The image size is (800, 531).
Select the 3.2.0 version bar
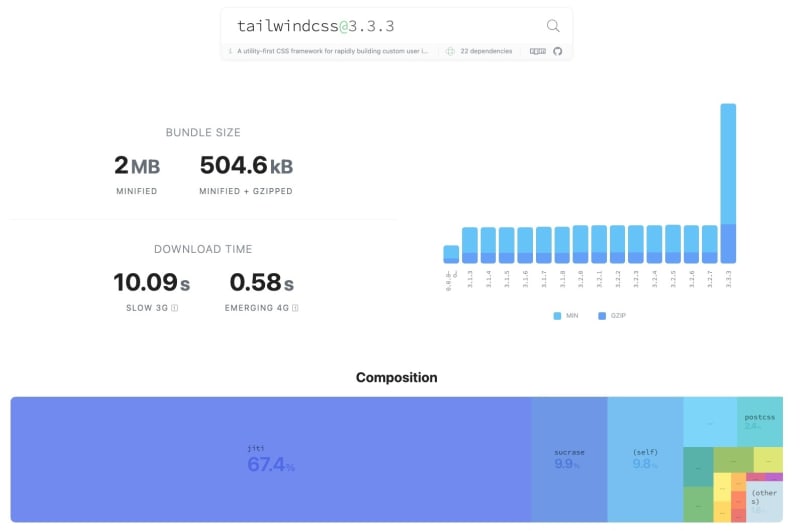click(x=581, y=244)
